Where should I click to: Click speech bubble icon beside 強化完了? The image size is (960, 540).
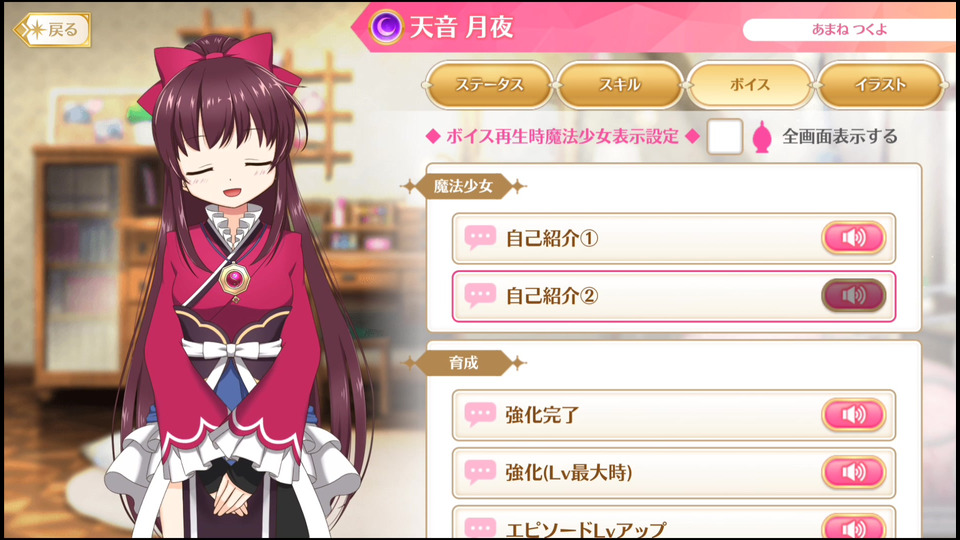480,414
